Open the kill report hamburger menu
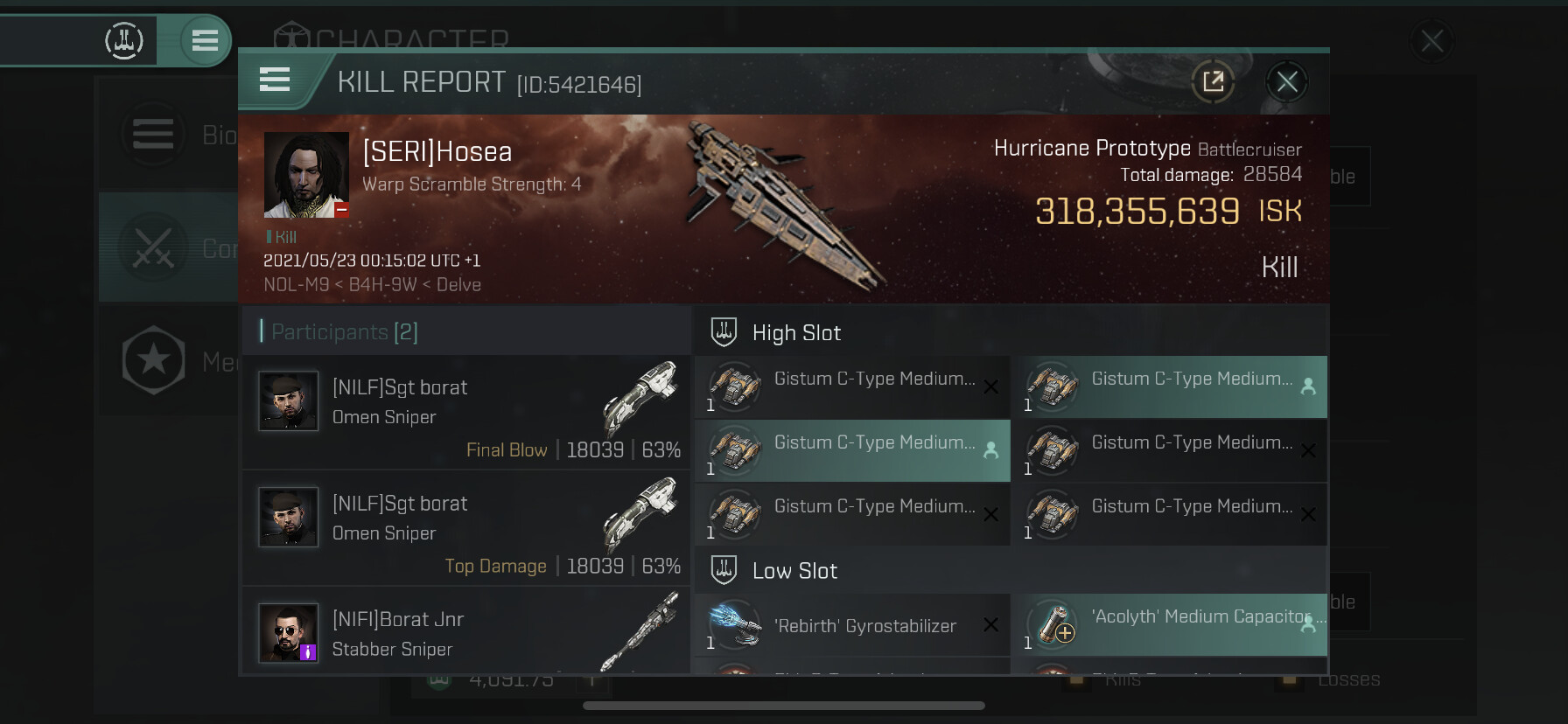The image size is (1568, 724). (x=275, y=80)
